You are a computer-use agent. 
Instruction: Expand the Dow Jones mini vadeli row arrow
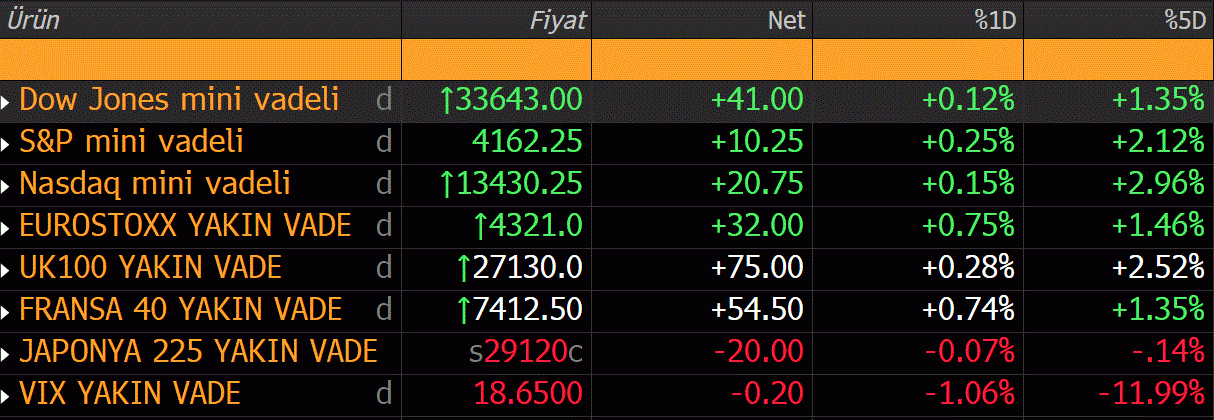pyautogui.click(x=7, y=101)
